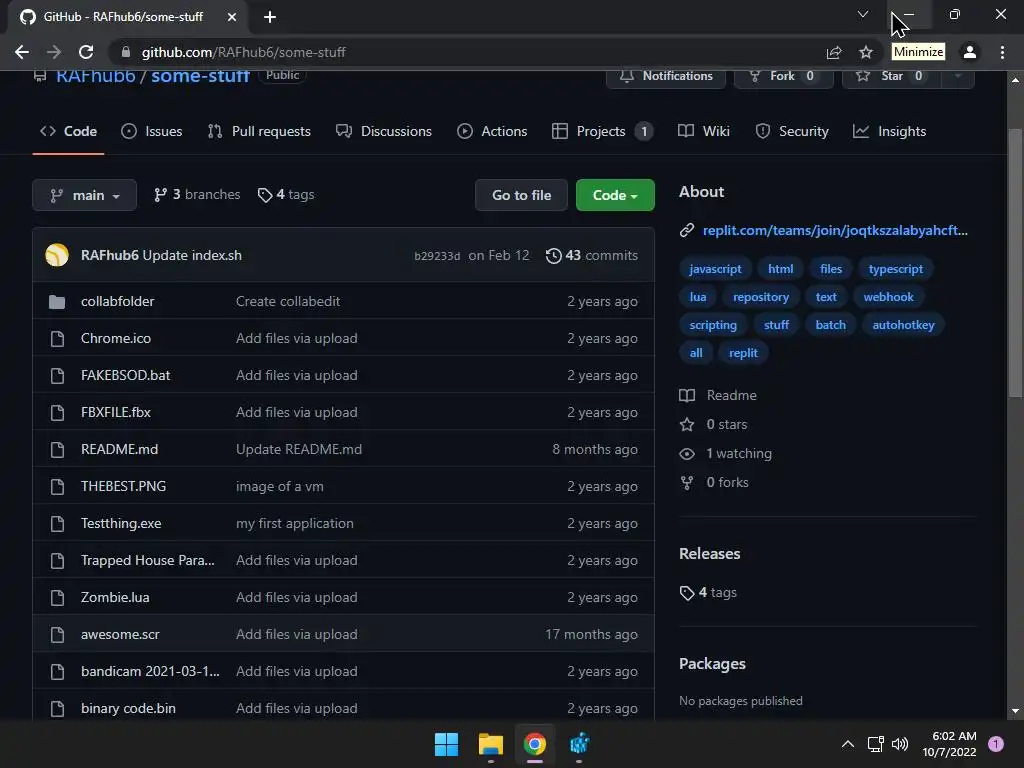The image size is (1024, 768).
Task: Open the 4 tags link under Releases
Action: coord(708,592)
